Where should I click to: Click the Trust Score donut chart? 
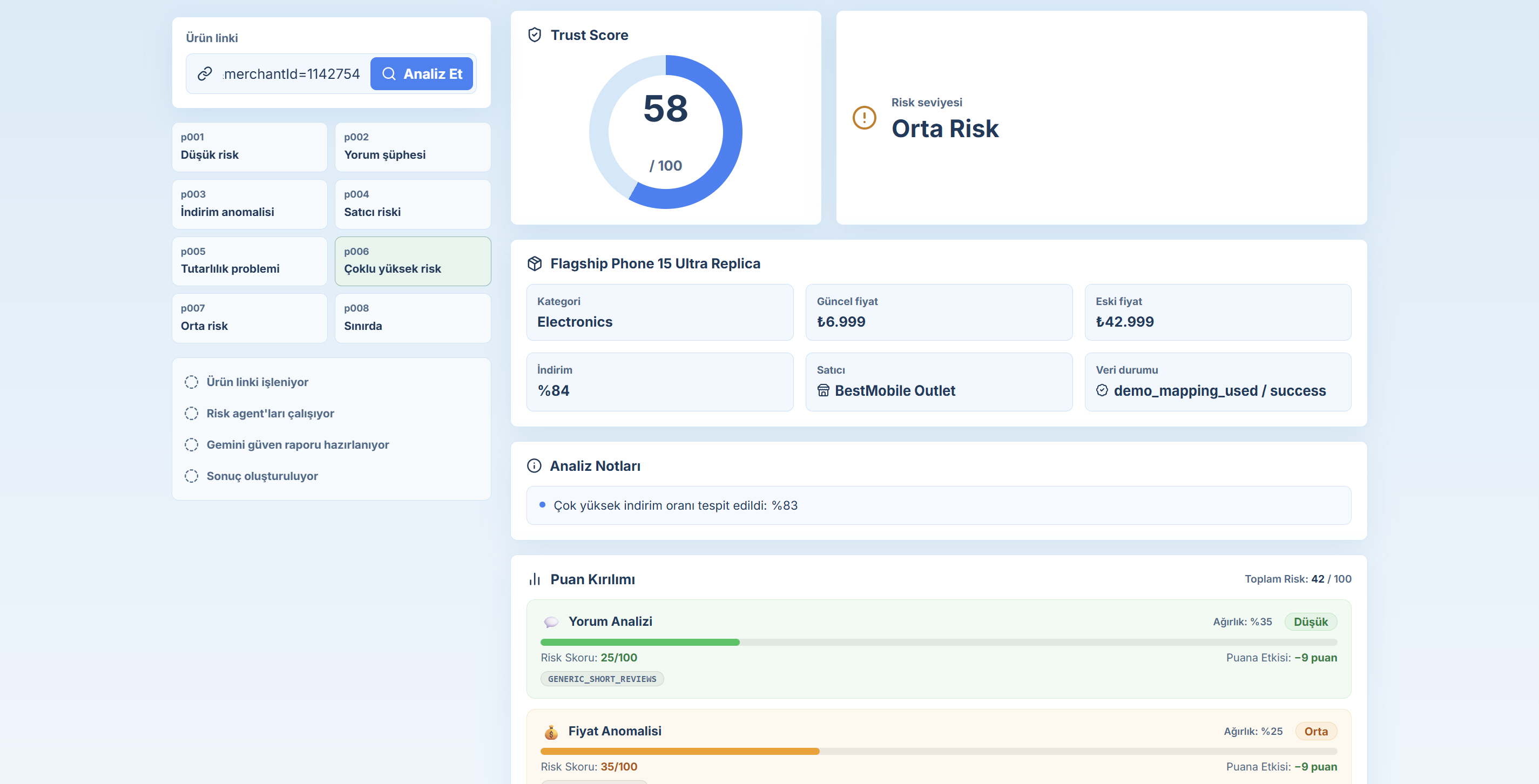(x=665, y=132)
